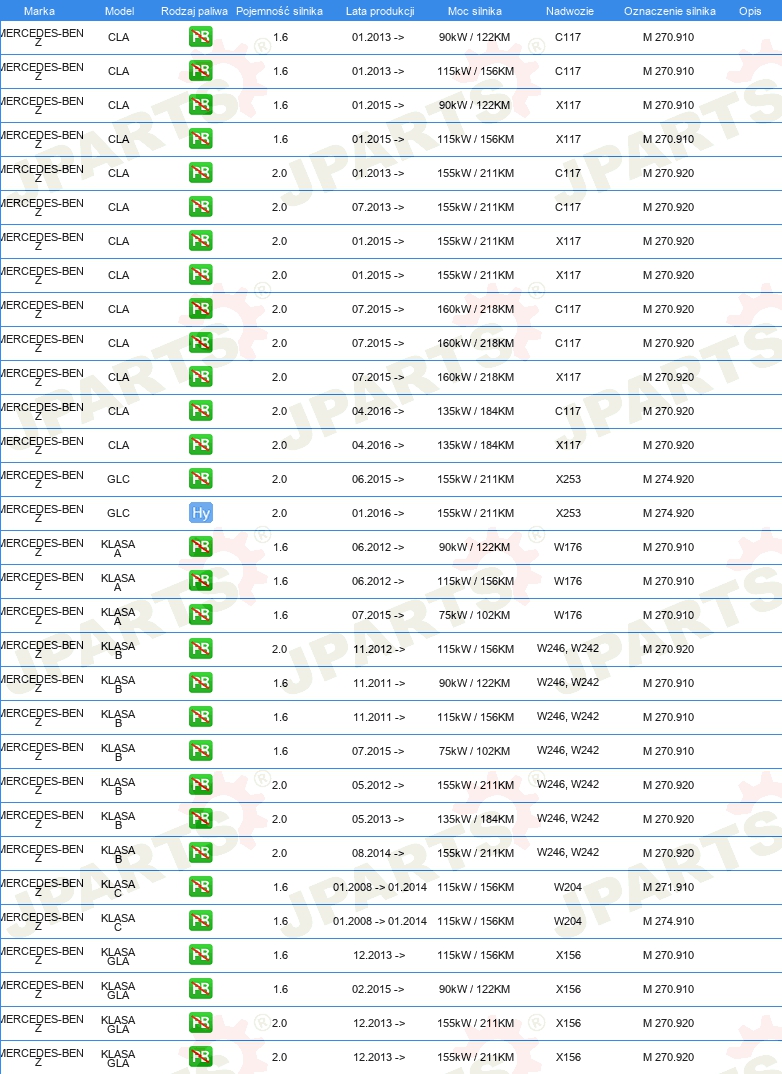Click petrol icon for Klasa C M 274.910
Screen dimensions: 782x1074
(x=201, y=921)
